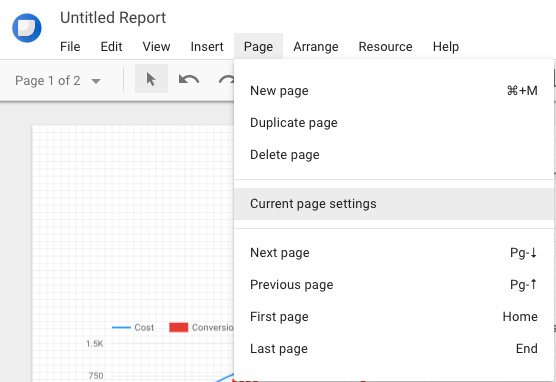Screen dimensions: 556x382
Task: Click the Cost legend entry
Action: click(133, 327)
